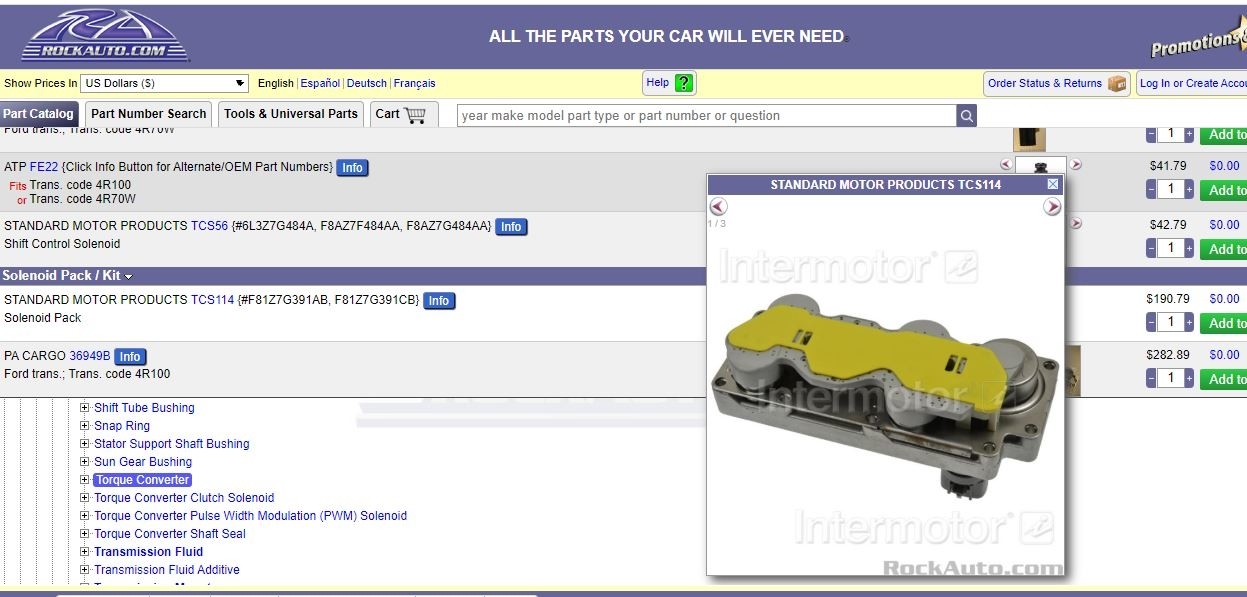Screen dimensions: 1247x597
Task: Click the RockAuto.com logo
Action: (105, 36)
